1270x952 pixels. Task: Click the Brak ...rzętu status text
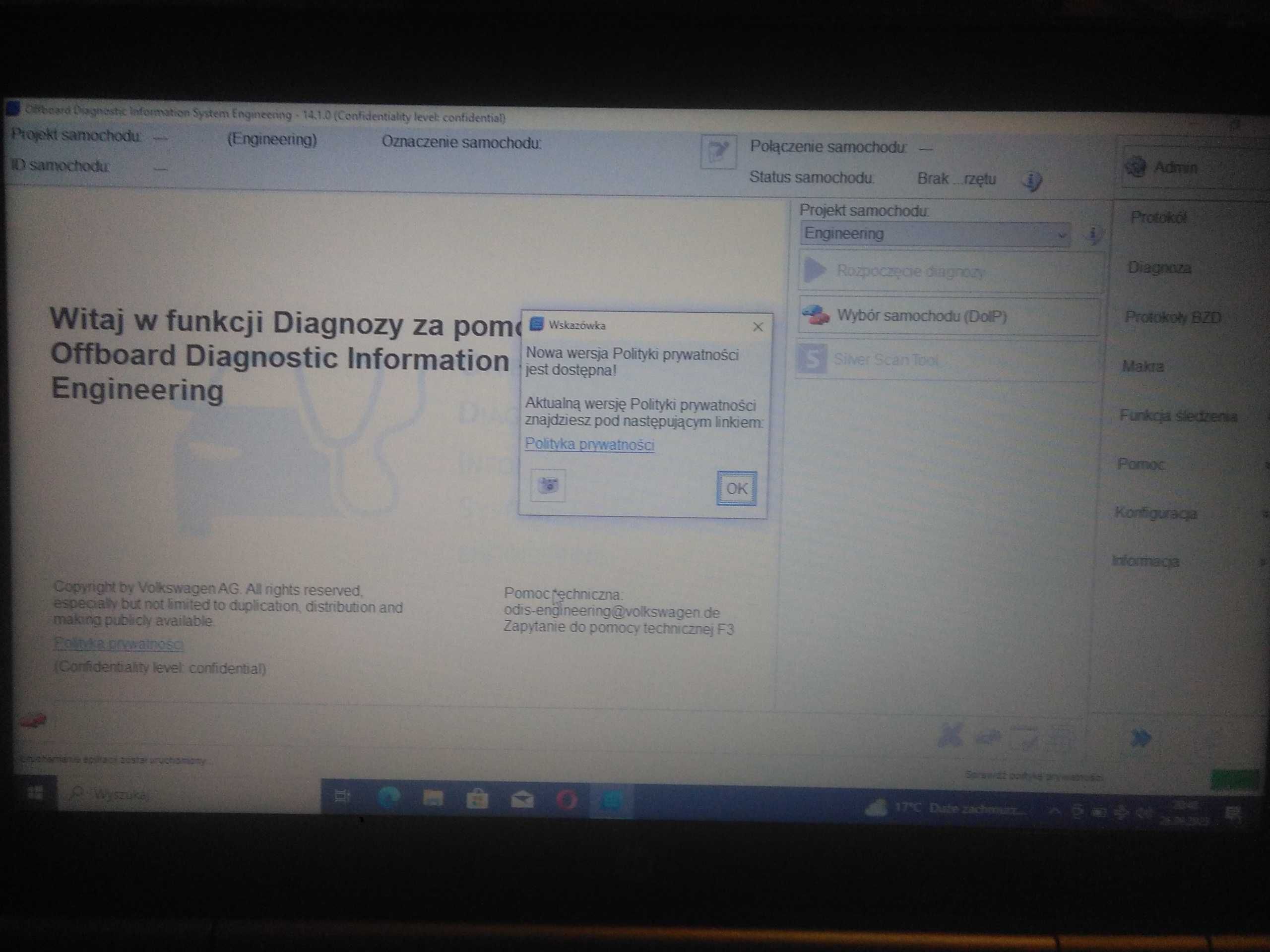[x=956, y=179]
